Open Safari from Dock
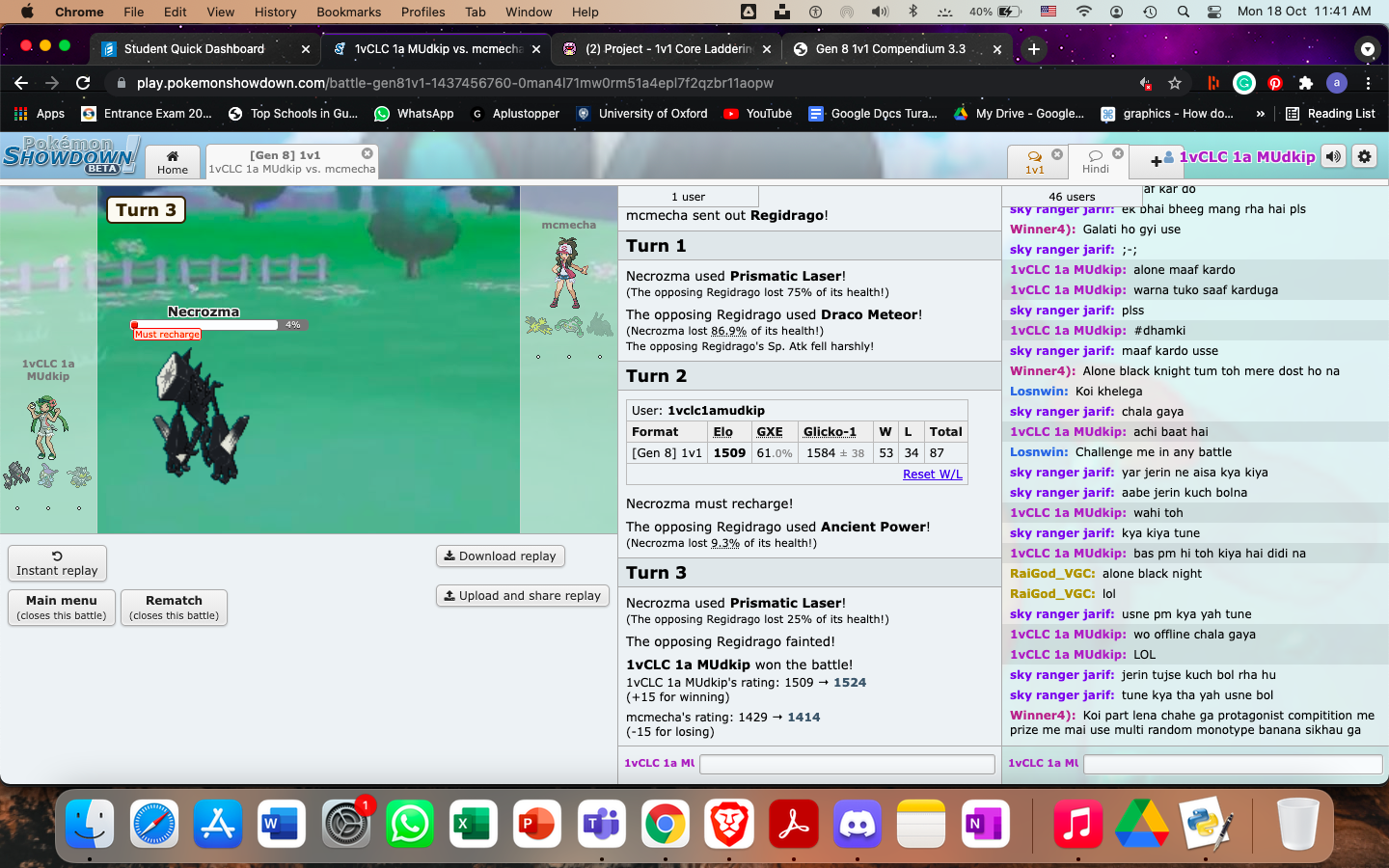This screenshot has height=868, width=1389. [154, 825]
